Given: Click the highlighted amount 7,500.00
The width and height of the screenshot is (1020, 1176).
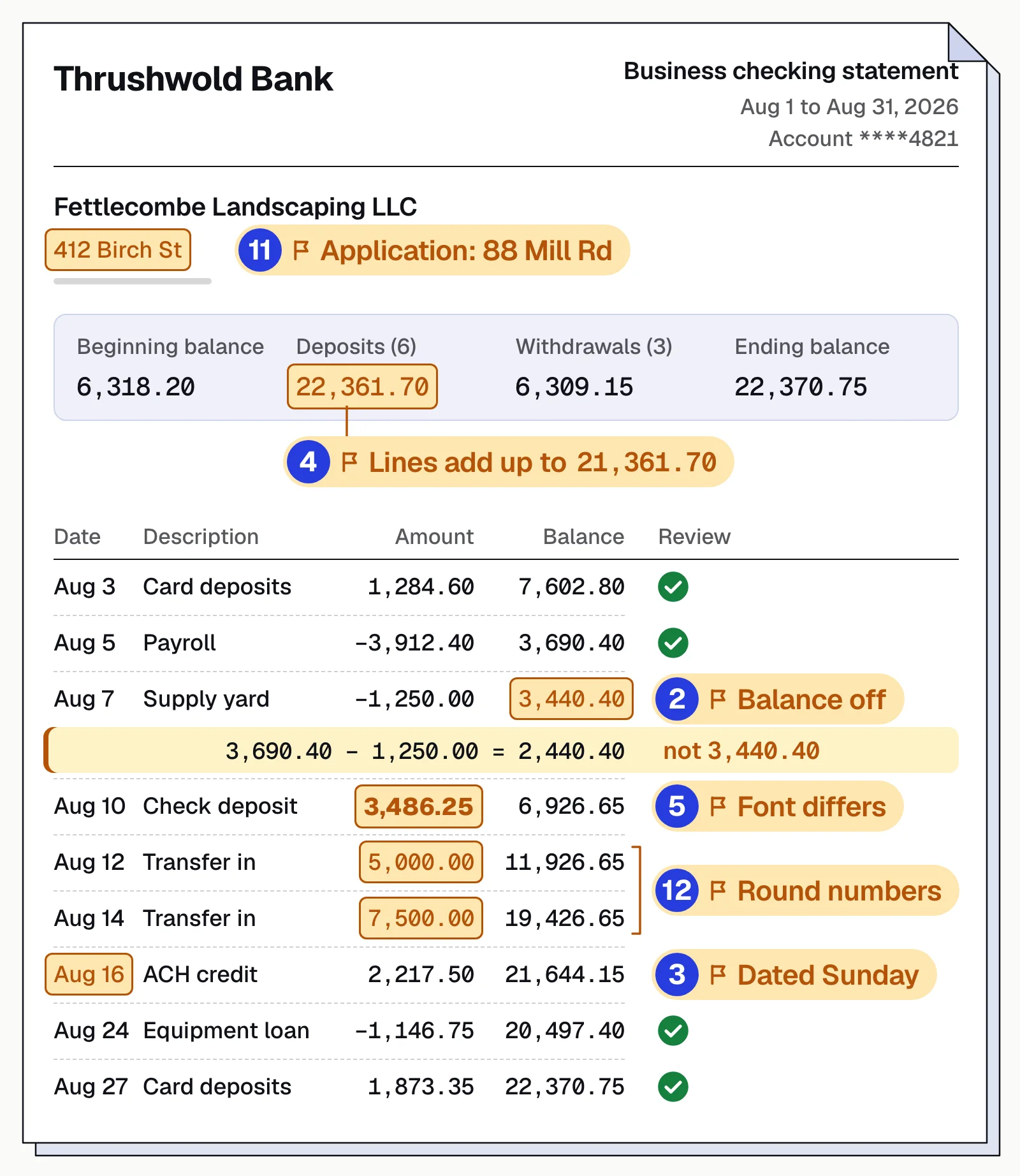Looking at the screenshot, I should [x=421, y=918].
